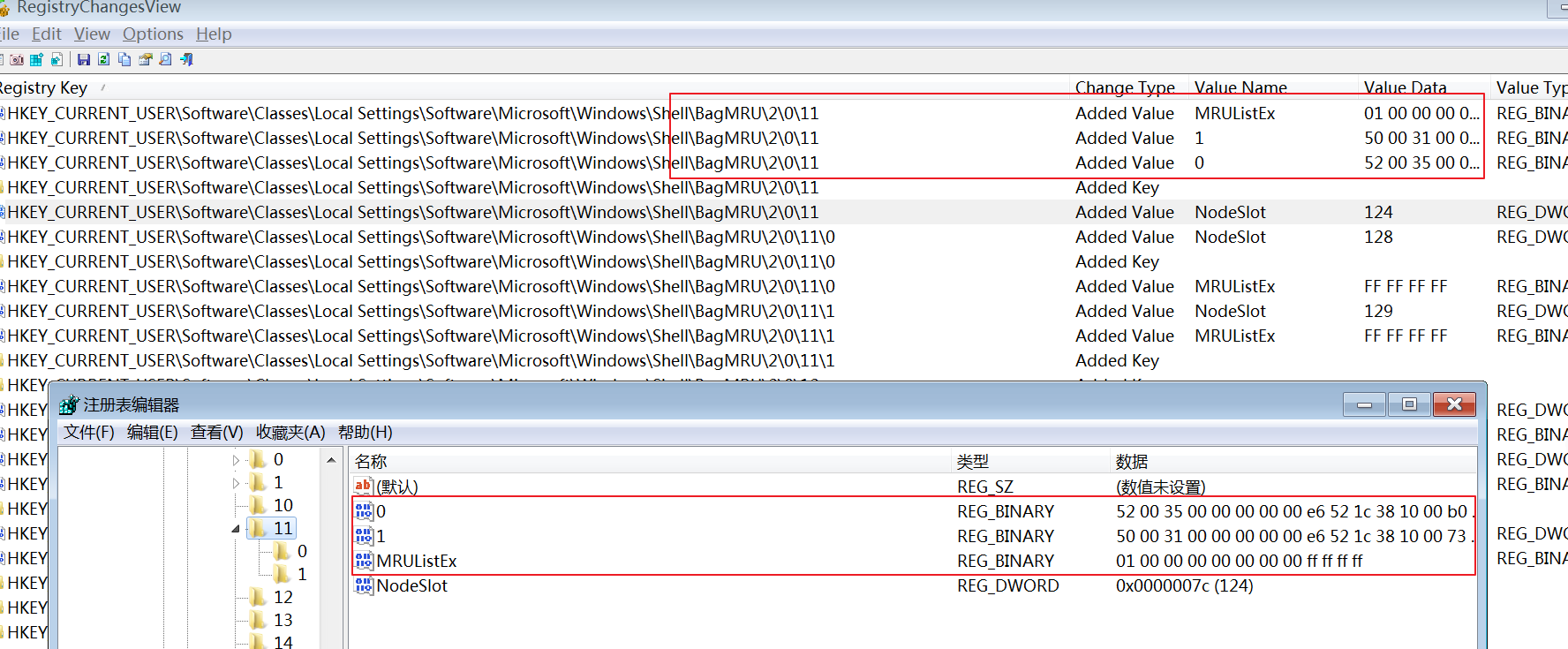Maximize the Registry Editor window
The width and height of the screenshot is (1568, 649).
(x=1409, y=404)
